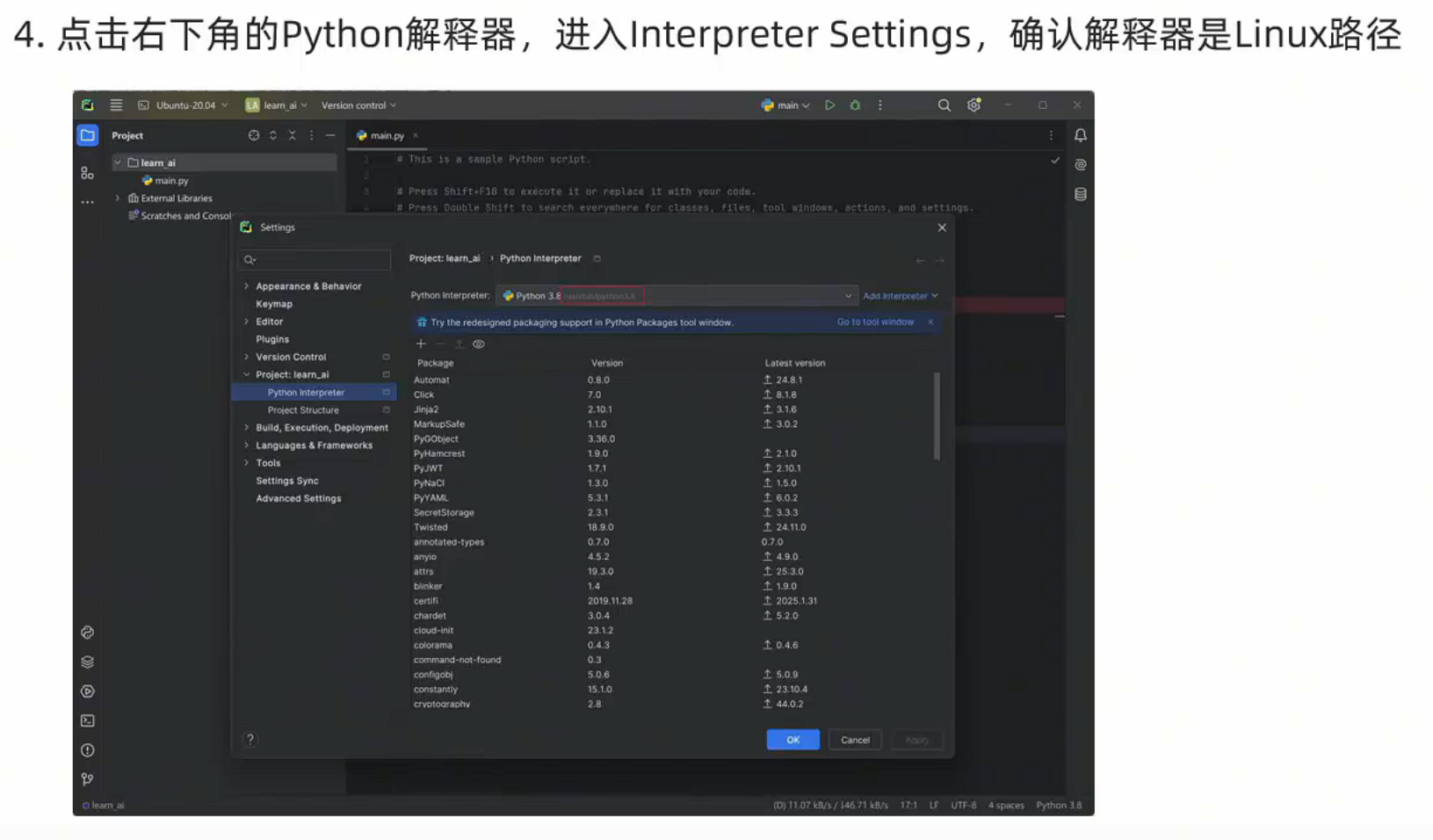Open Add Interpreter dropdown
This screenshot has height=840, width=1433.
901,296
